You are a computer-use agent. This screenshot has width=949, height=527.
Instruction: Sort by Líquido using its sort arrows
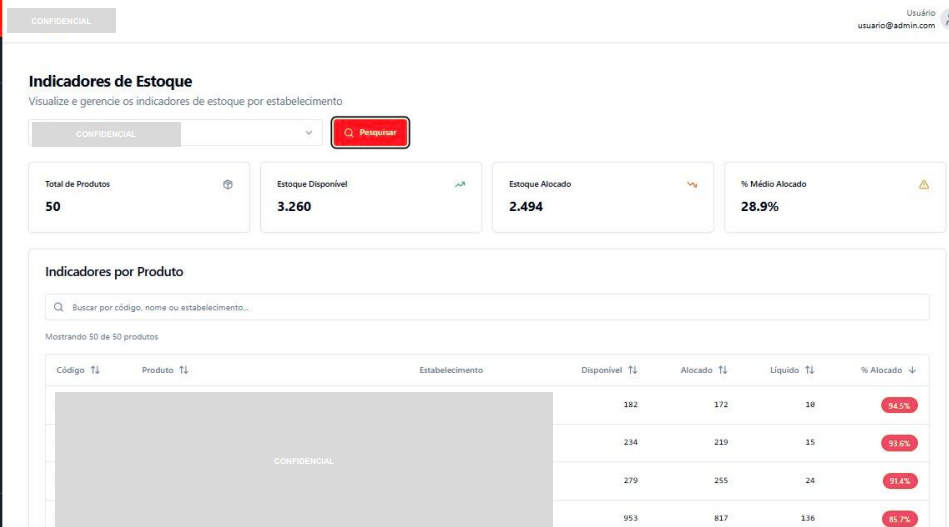click(x=809, y=370)
